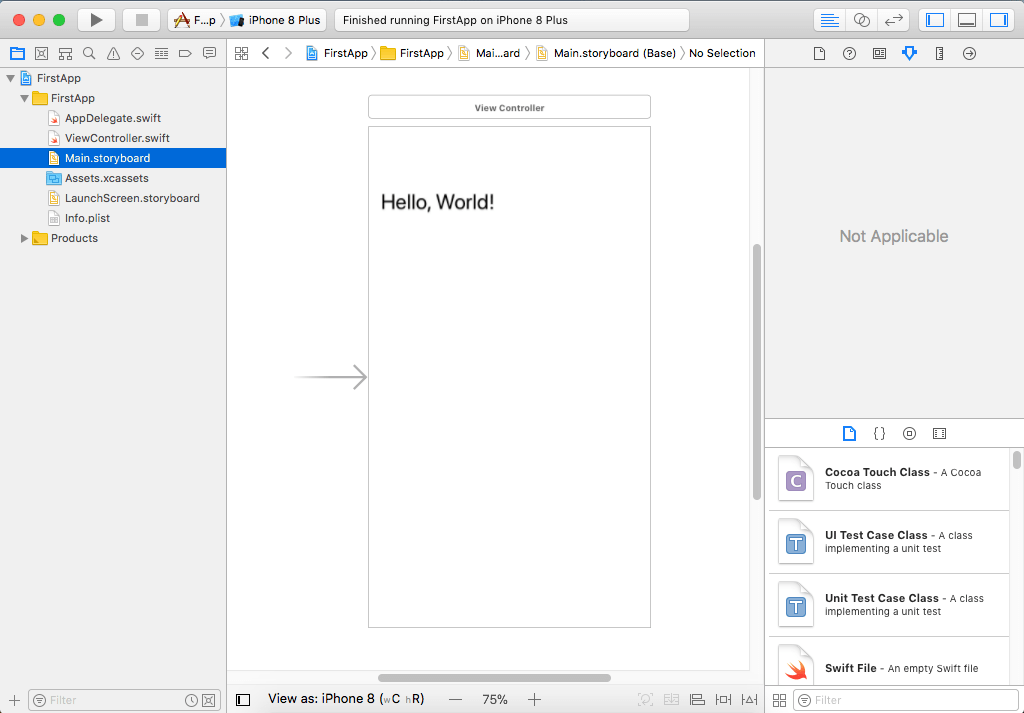Image resolution: width=1024 pixels, height=713 pixels.
Task: Open the Debug navigator
Action: (x=161, y=53)
